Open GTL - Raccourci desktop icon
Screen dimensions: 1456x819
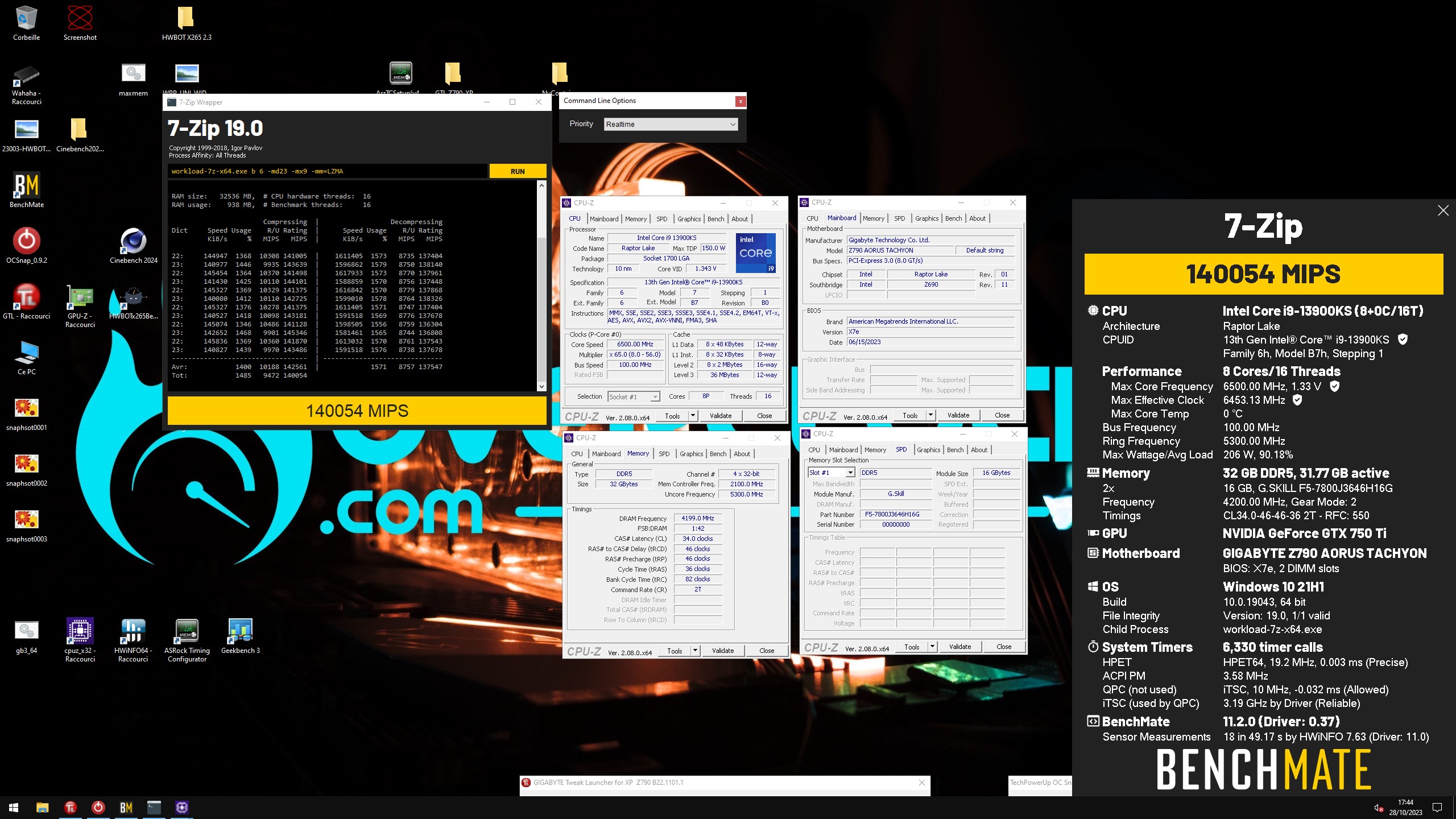pos(26,301)
